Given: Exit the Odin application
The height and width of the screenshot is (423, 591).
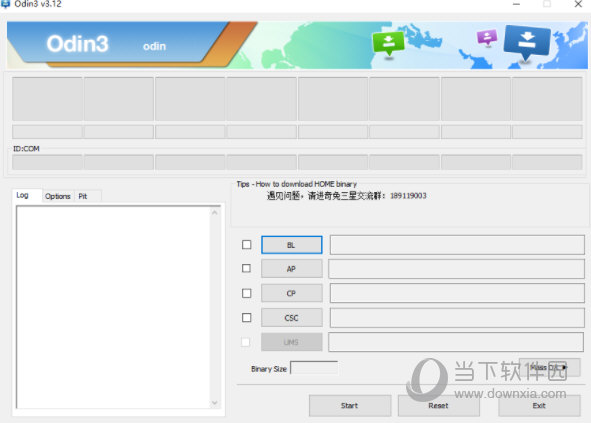Looking at the screenshot, I should tap(539, 406).
